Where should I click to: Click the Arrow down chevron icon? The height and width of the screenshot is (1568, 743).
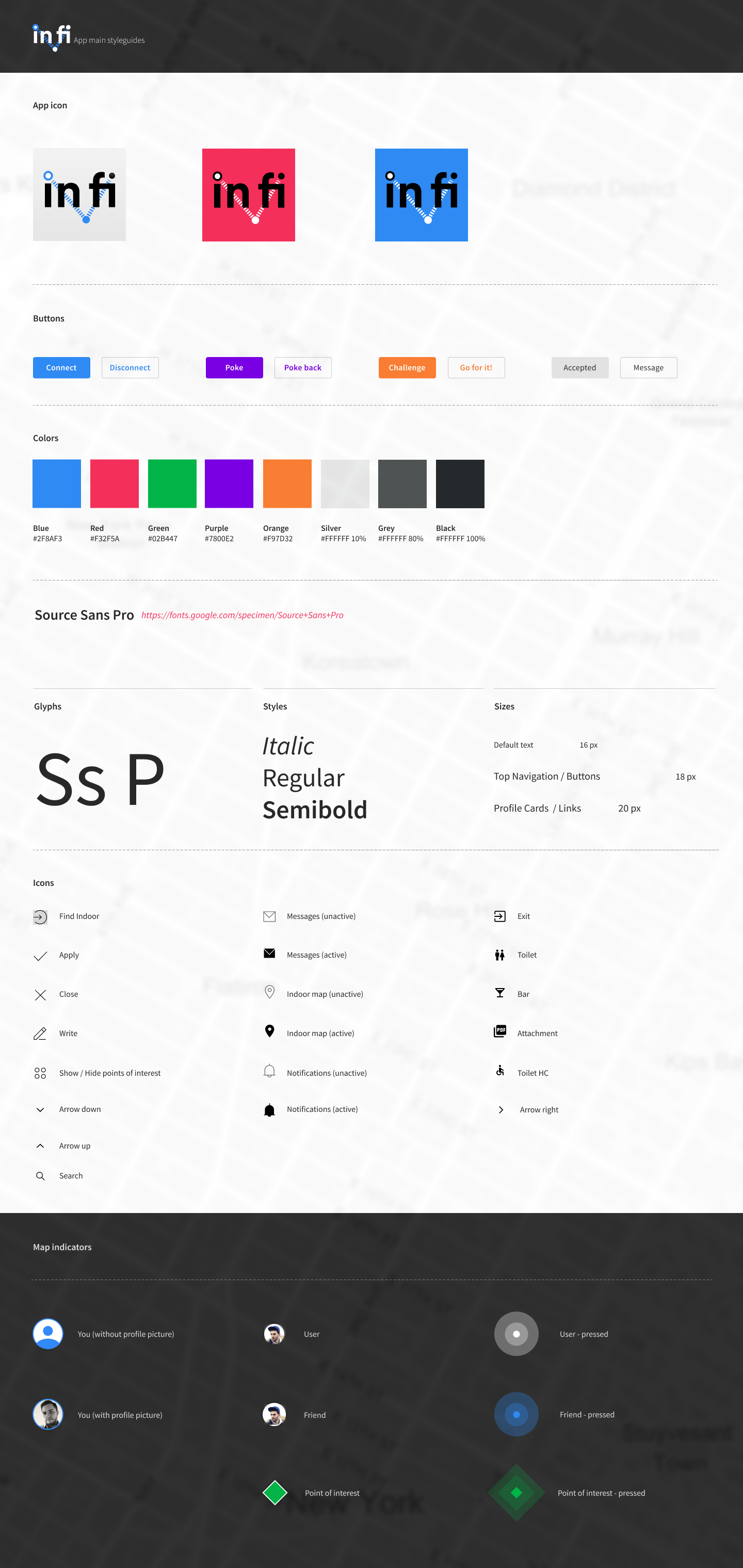click(40, 1110)
